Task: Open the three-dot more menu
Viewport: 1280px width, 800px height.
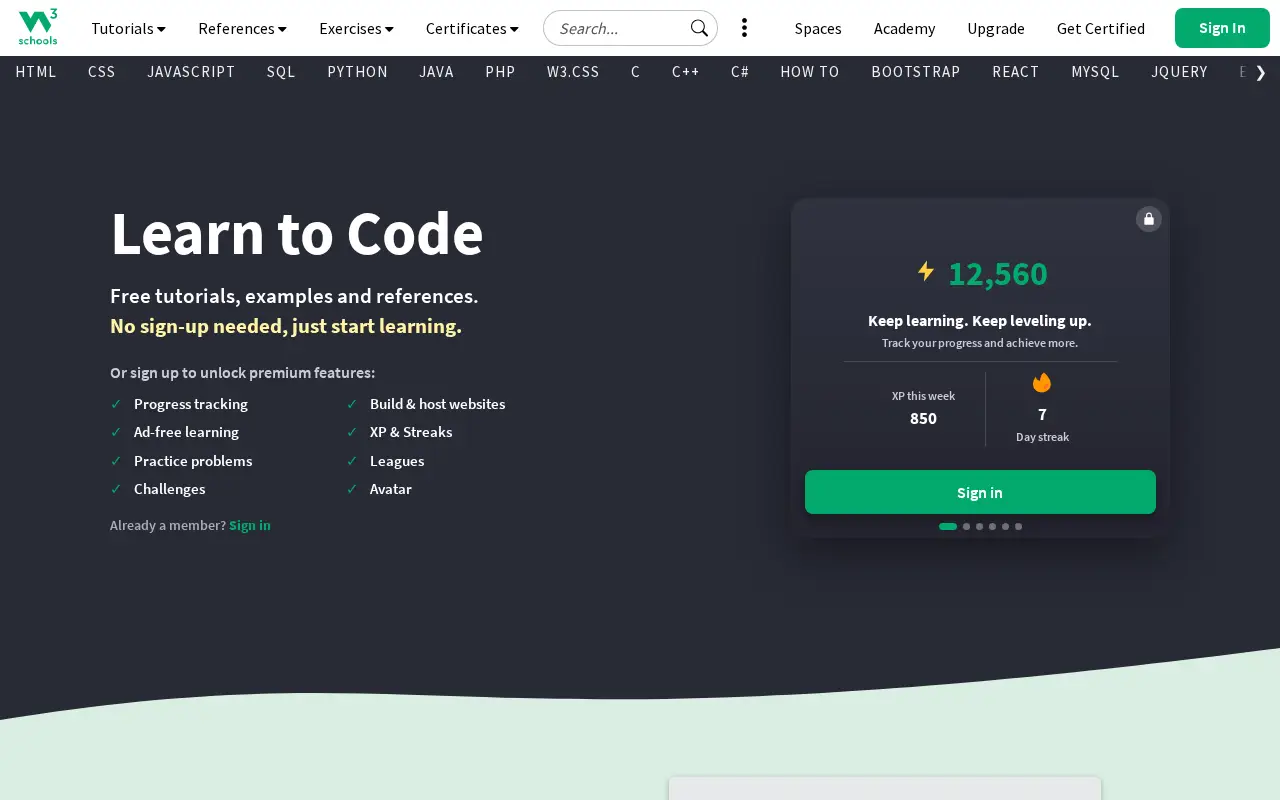Action: (744, 28)
